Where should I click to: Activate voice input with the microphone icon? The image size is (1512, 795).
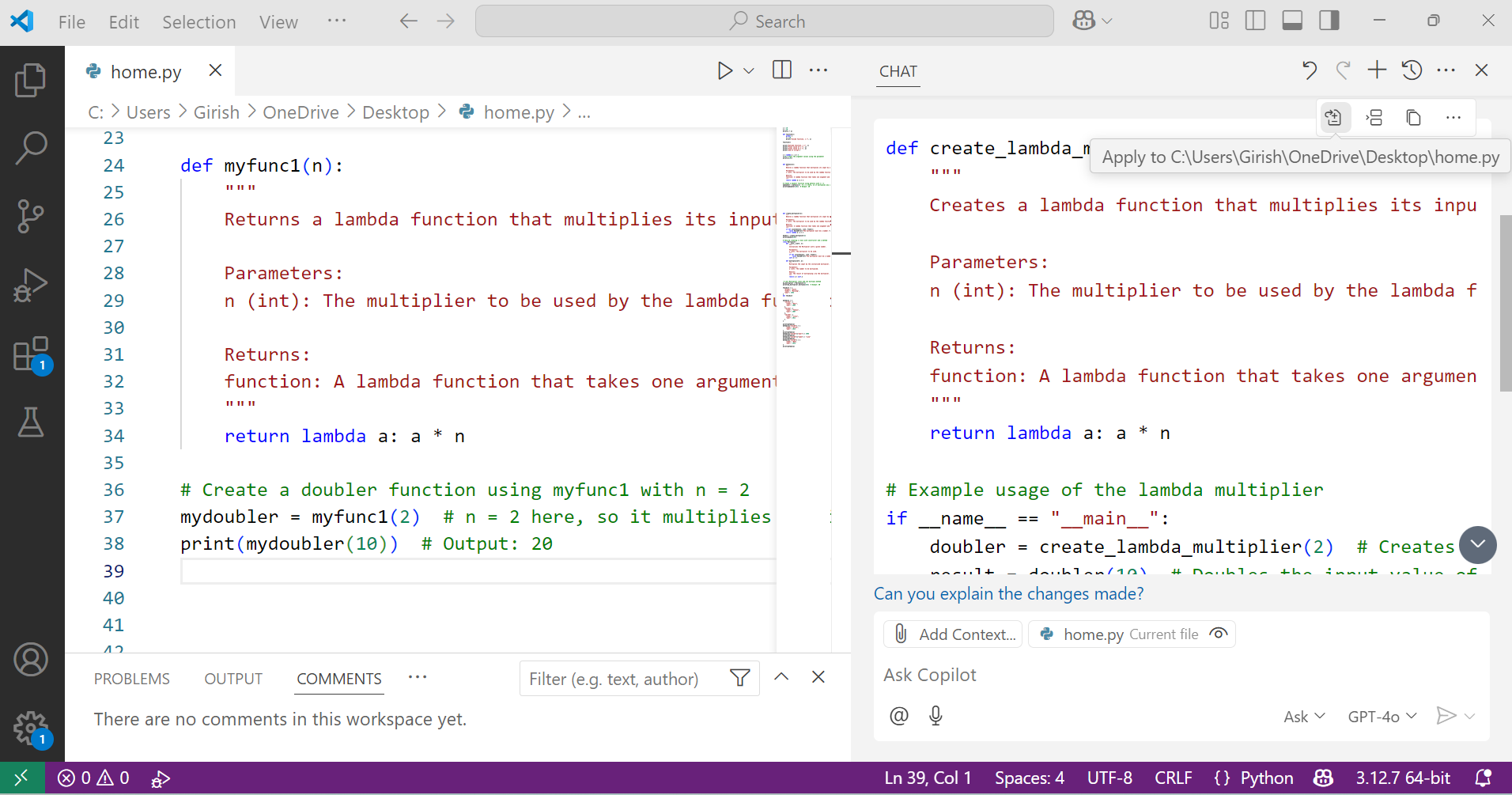click(936, 715)
